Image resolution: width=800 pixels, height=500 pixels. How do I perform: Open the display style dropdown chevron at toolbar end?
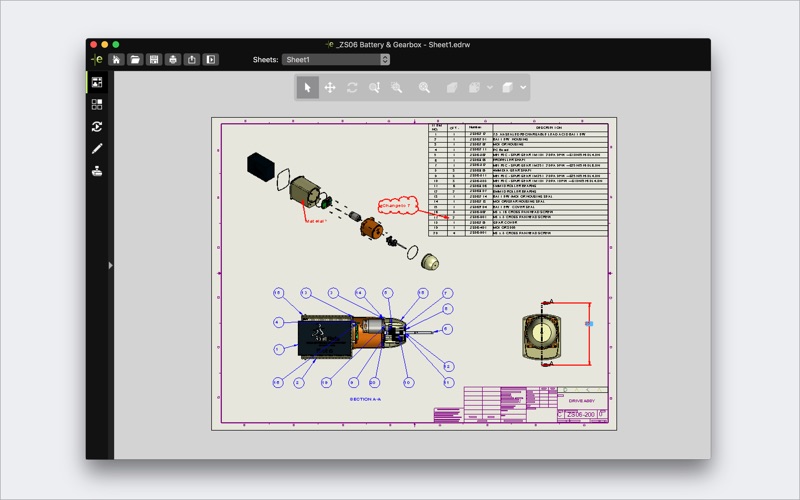click(523, 87)
